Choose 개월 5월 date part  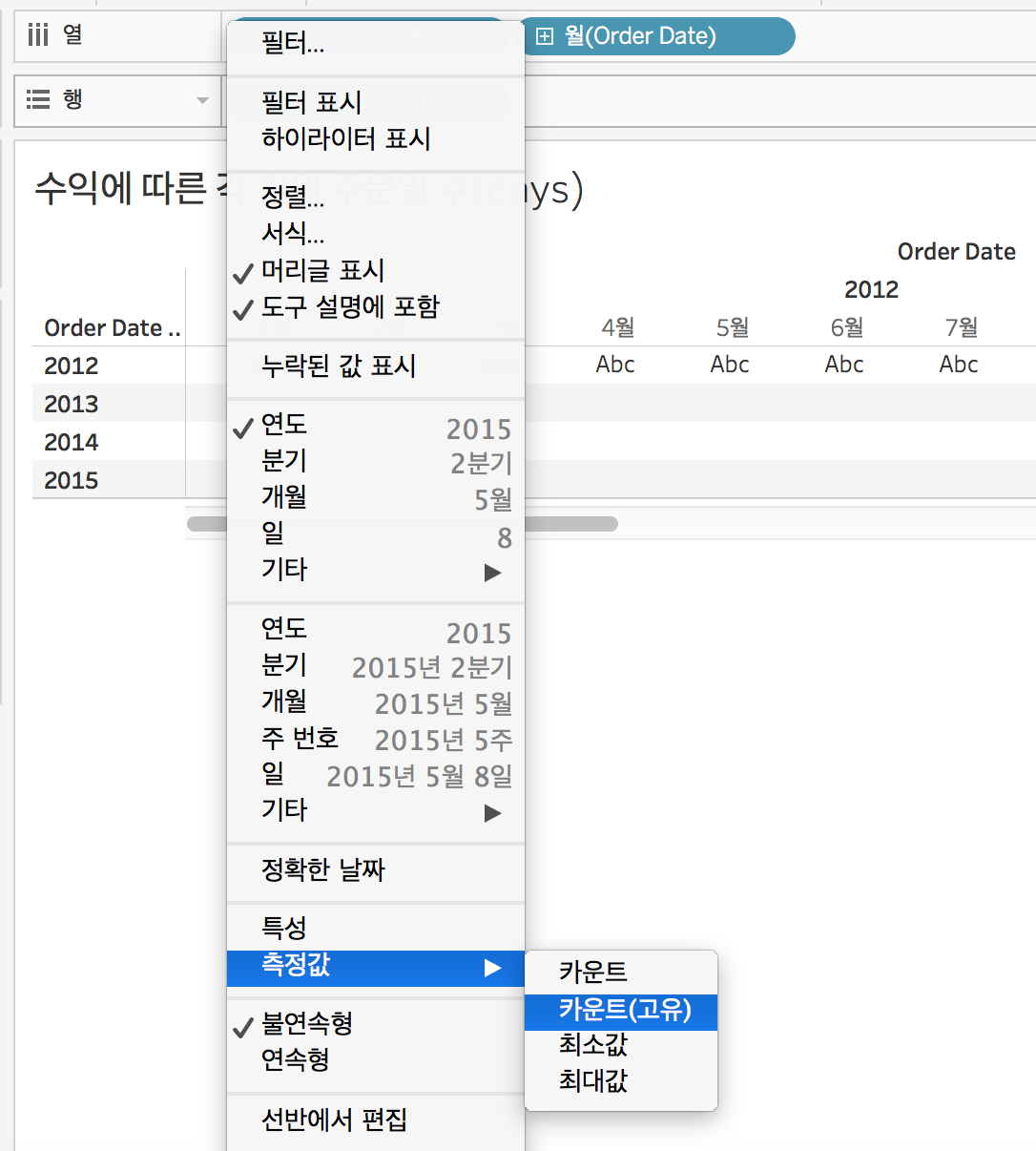tap(376, 497)
